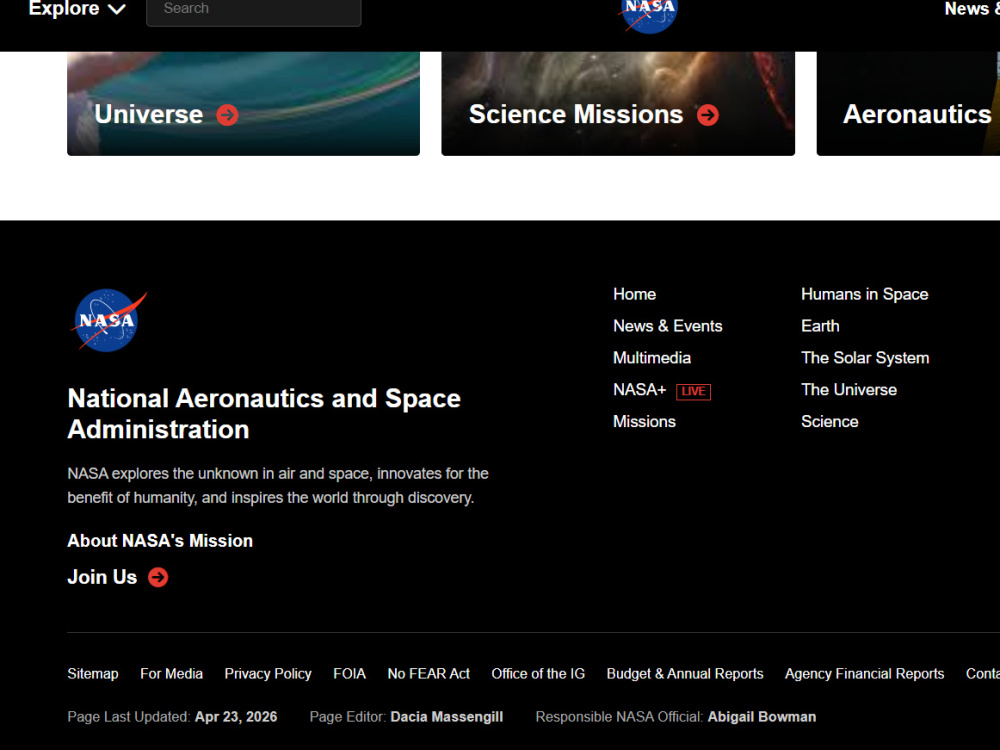The image size is (1000, 750).
Task: Open the FOIA link
Action: tap(349, 674)
